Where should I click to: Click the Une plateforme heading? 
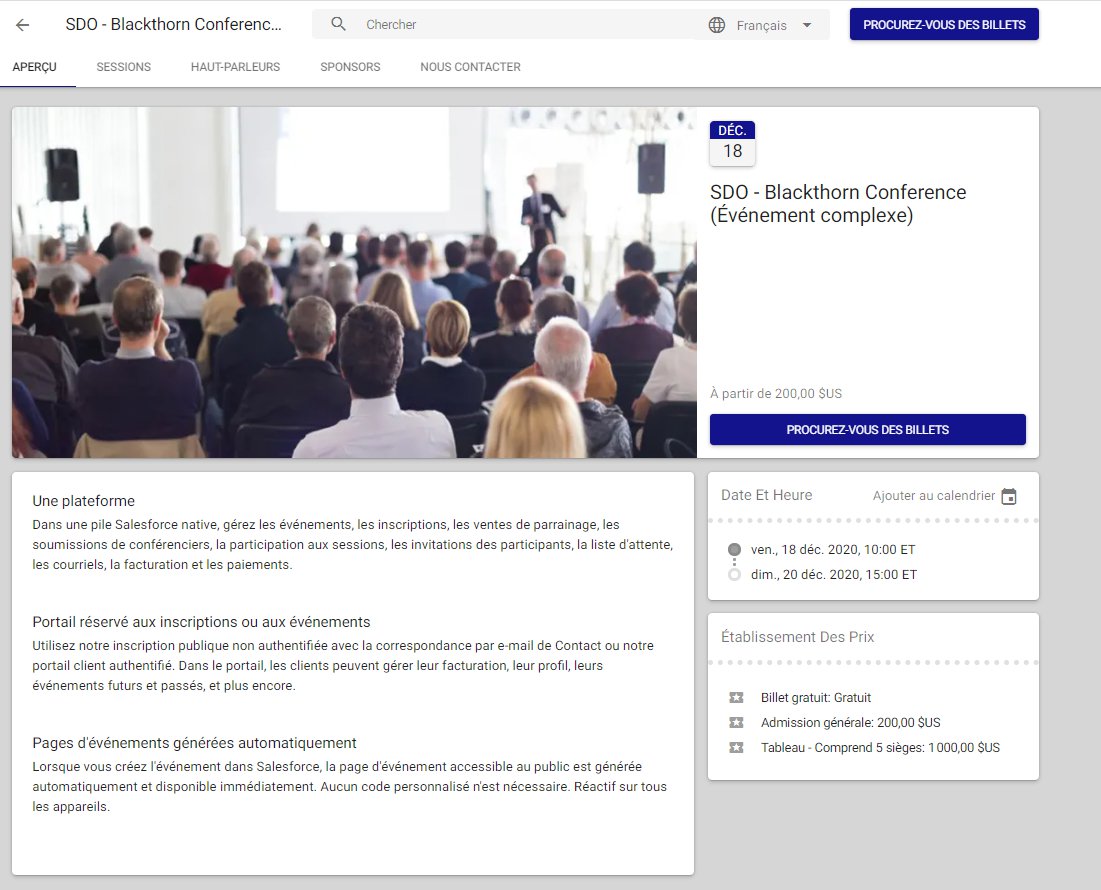(84, 501)
